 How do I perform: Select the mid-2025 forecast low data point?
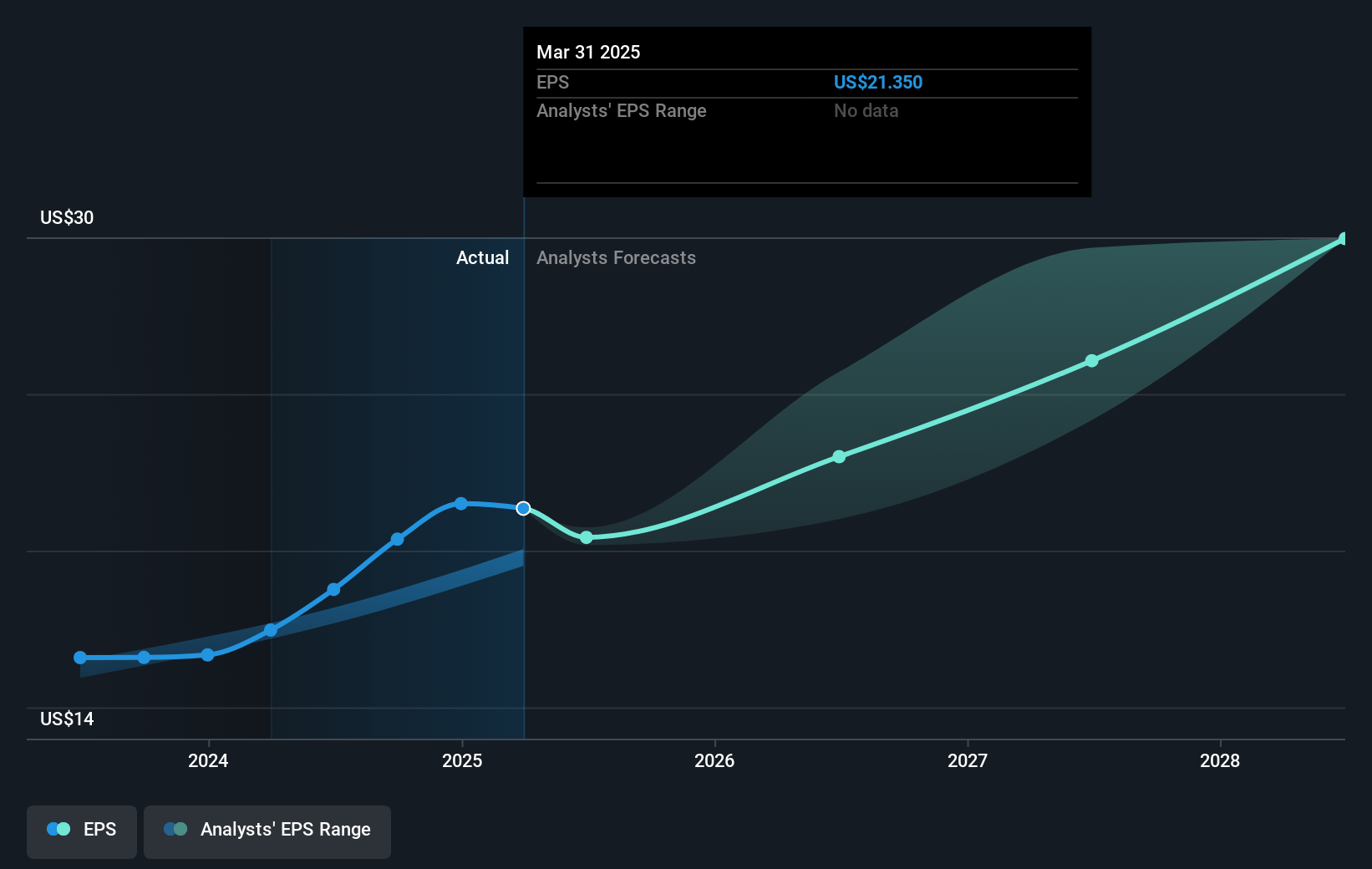[587, 537]
